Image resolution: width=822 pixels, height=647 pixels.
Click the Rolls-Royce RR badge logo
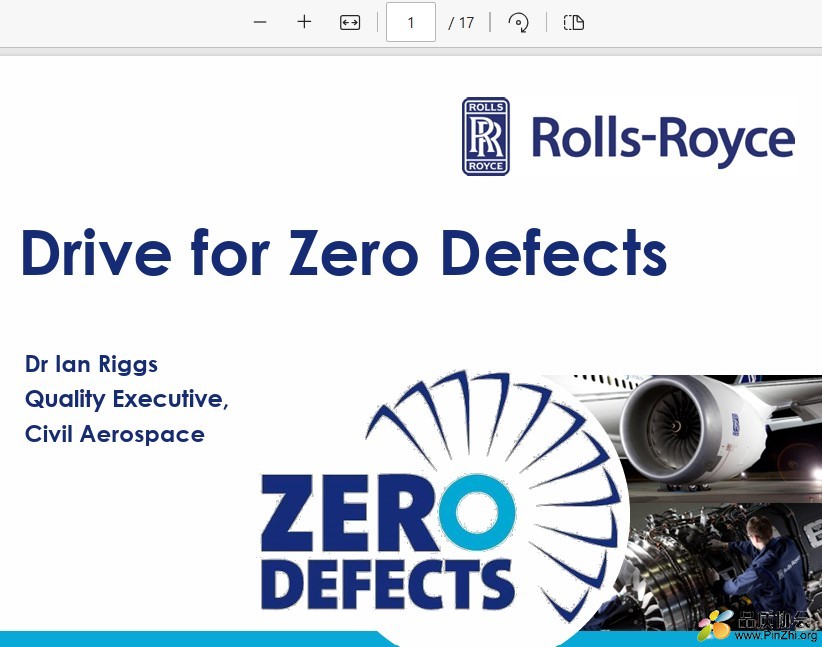point(485,136)
